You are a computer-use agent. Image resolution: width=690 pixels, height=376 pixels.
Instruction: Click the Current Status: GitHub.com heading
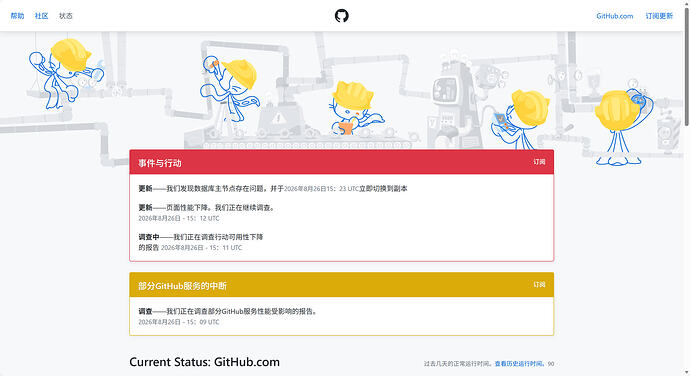(x=205, y=362)
